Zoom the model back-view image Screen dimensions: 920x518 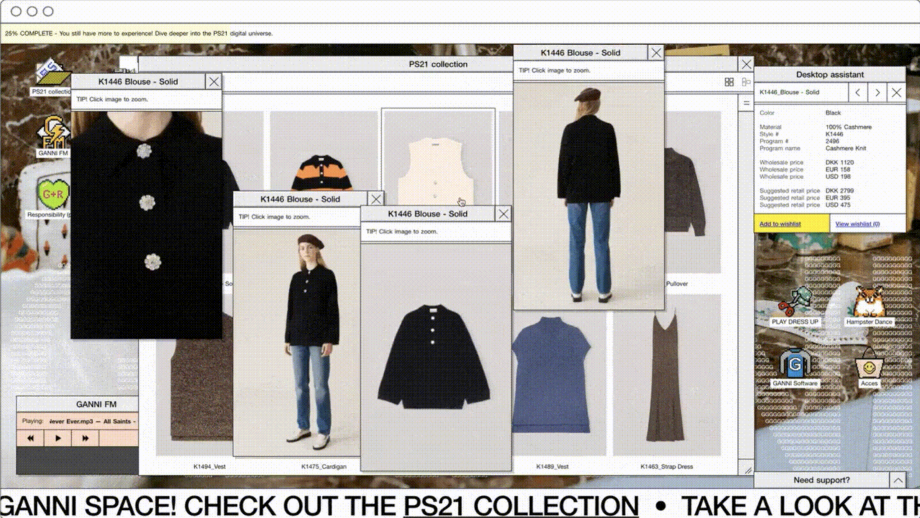coord(588,196)
